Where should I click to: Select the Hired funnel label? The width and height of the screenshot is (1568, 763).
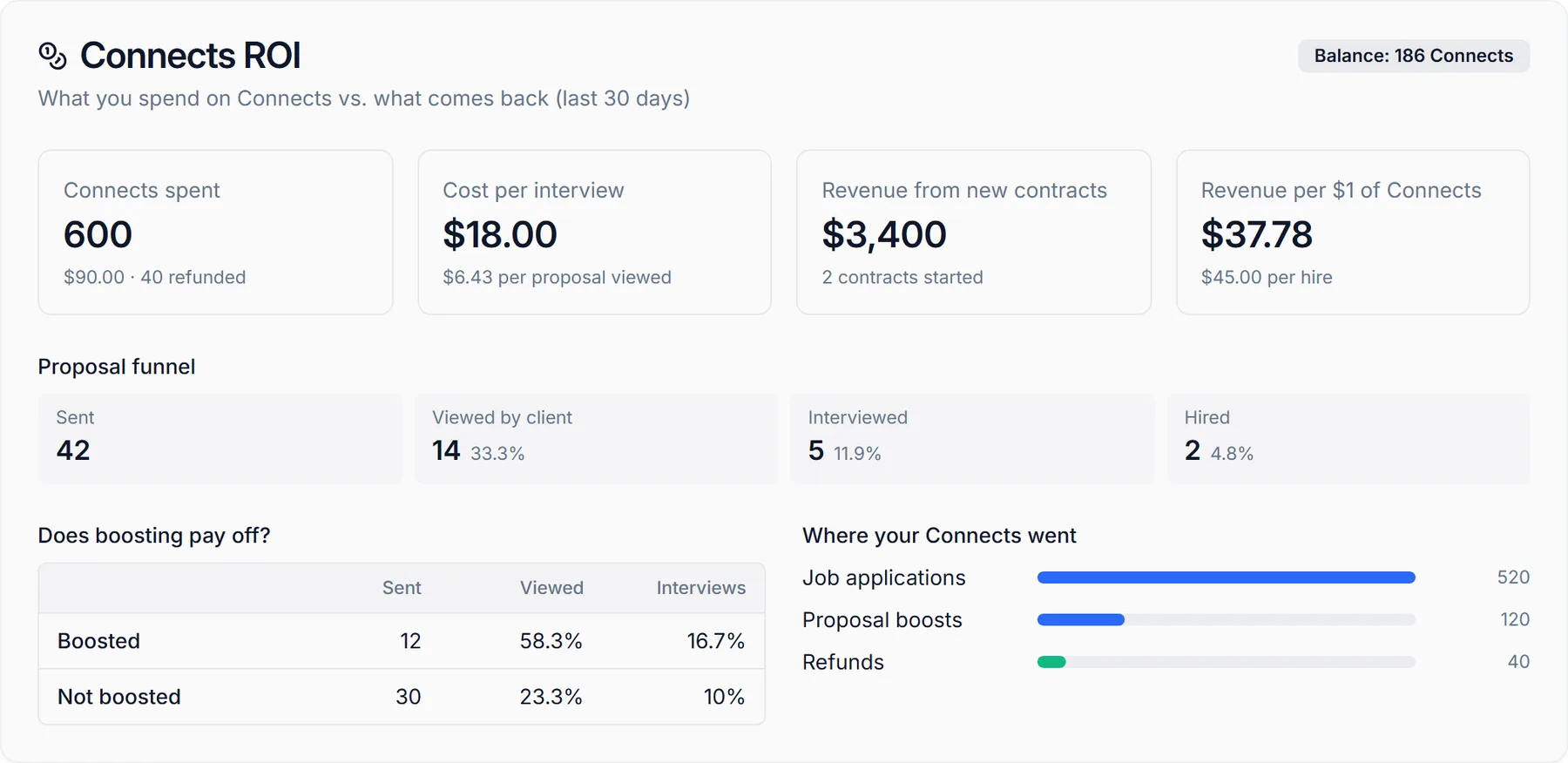click(x=1206, y=417)
